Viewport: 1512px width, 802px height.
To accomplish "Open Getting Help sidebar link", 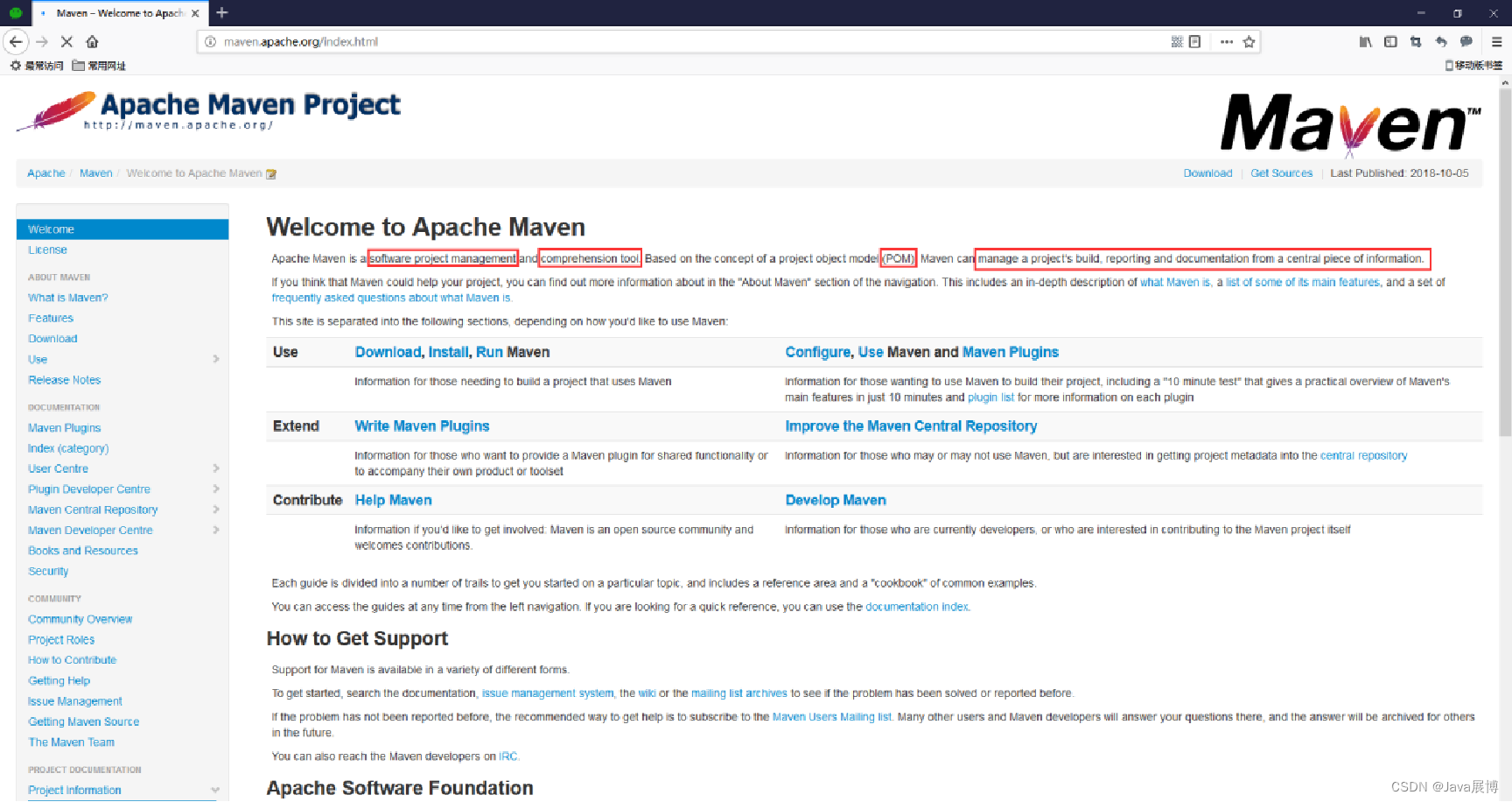I will [59, 681].
